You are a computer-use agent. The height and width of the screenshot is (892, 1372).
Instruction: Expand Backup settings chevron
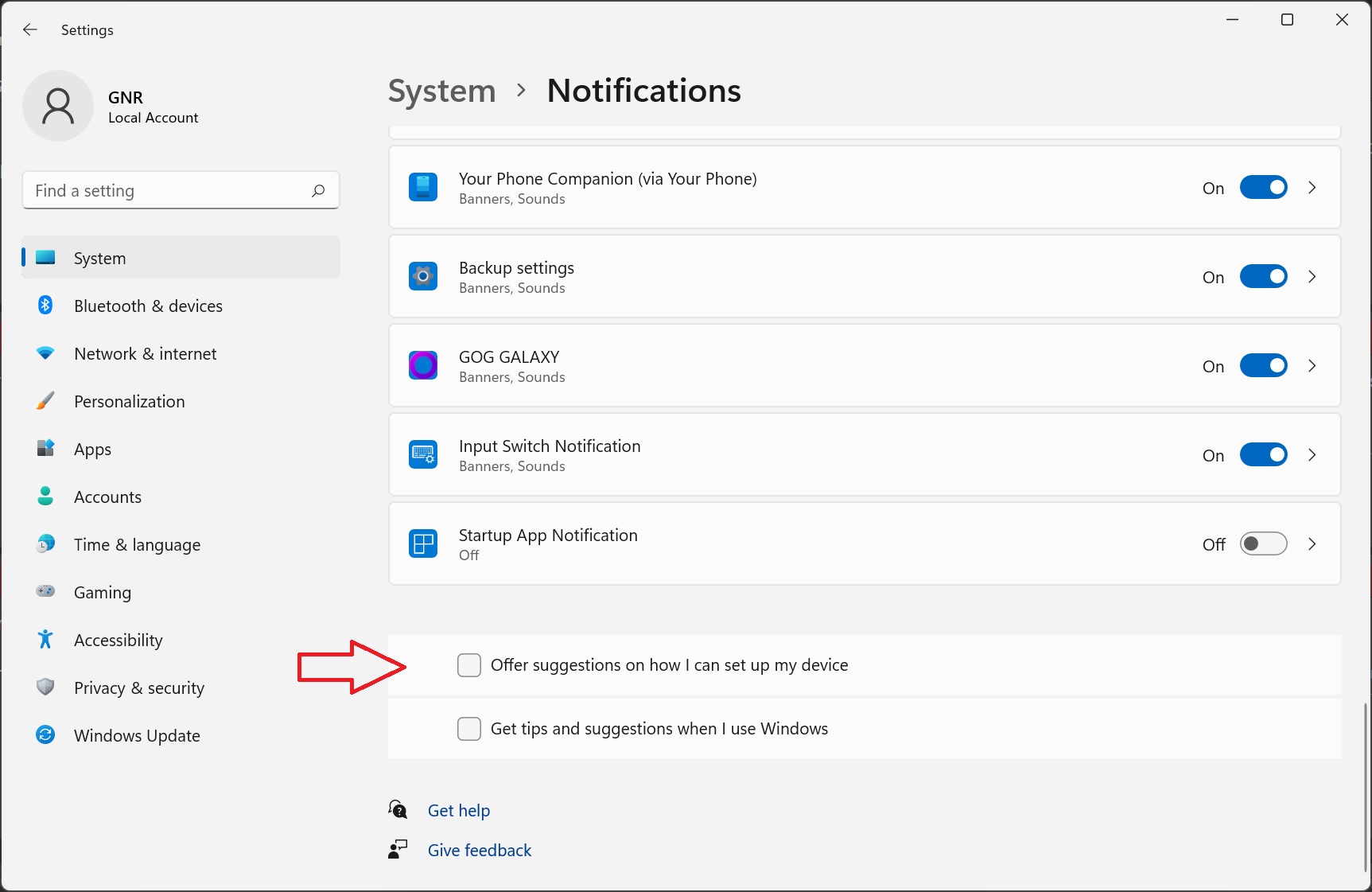(1312, 277)
